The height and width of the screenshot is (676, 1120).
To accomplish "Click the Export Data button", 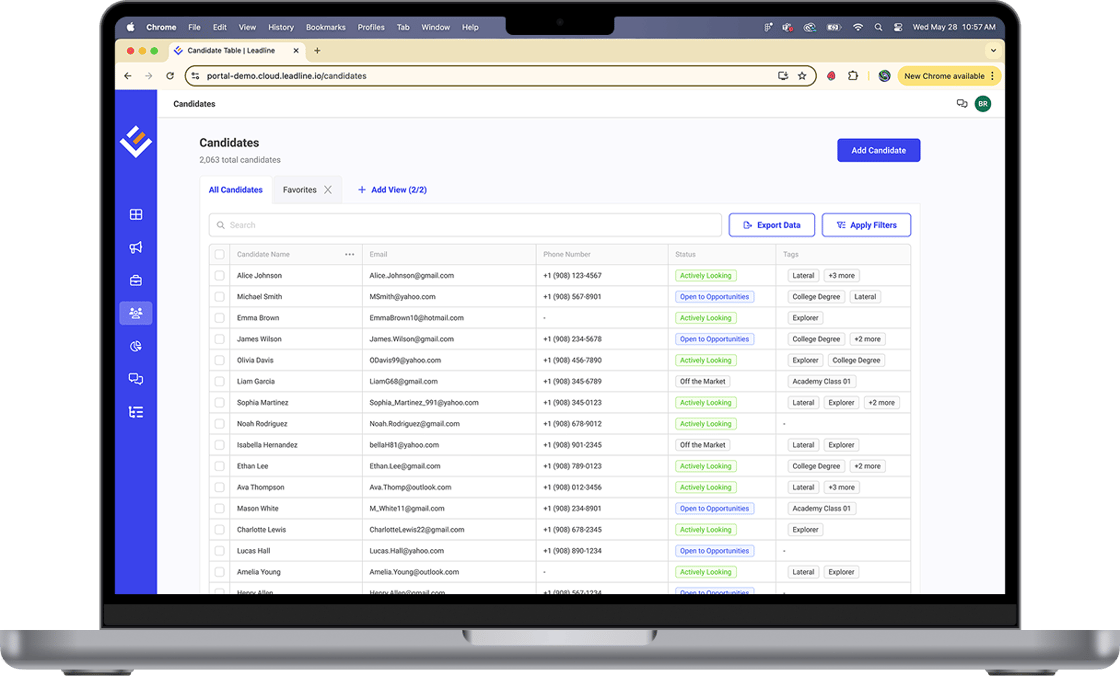I will pos(771,224).
